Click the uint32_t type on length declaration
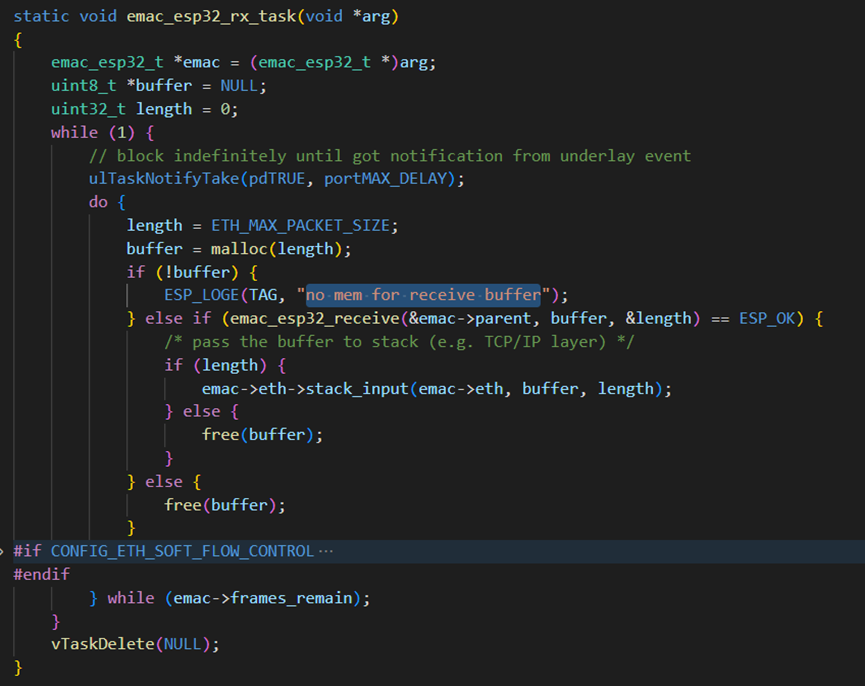The width and height of the screenshot is (865, 686). click(88, 109)
